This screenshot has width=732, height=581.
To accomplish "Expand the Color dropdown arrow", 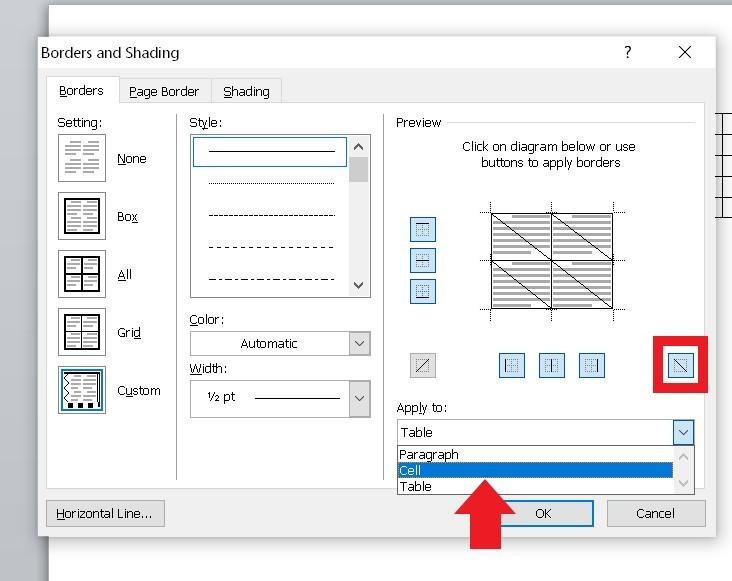I will pyautogui.click(x=359, y=343).
